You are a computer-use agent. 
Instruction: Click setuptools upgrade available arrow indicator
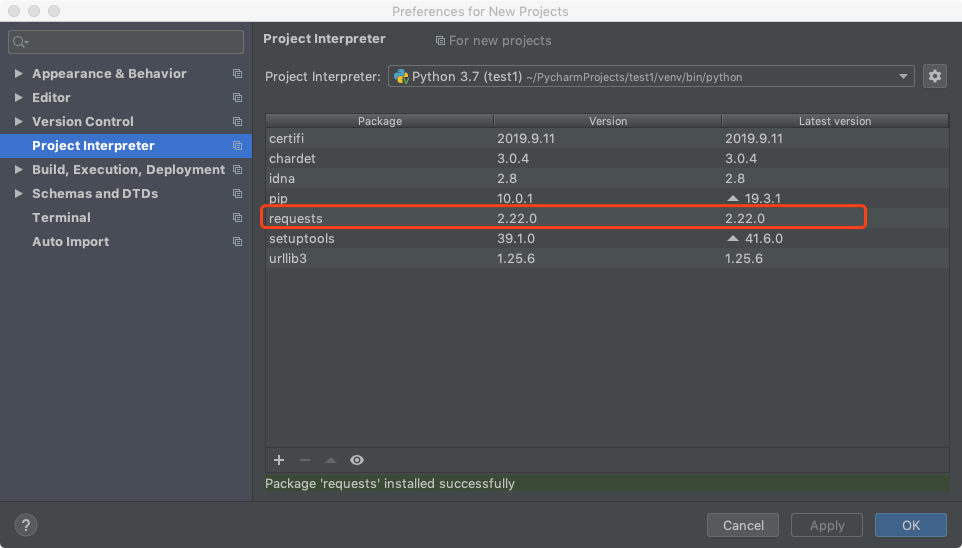[x=733, y=238]
